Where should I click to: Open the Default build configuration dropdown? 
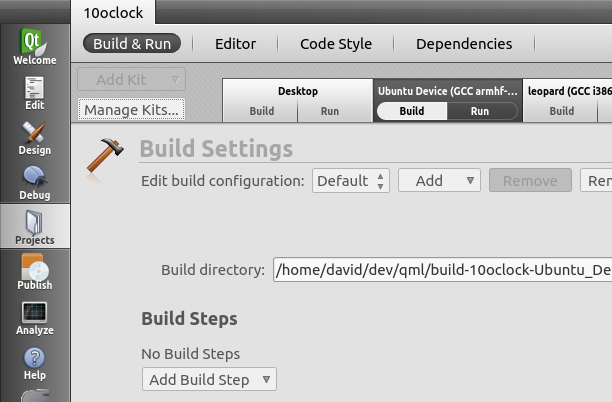coord(350,181)
